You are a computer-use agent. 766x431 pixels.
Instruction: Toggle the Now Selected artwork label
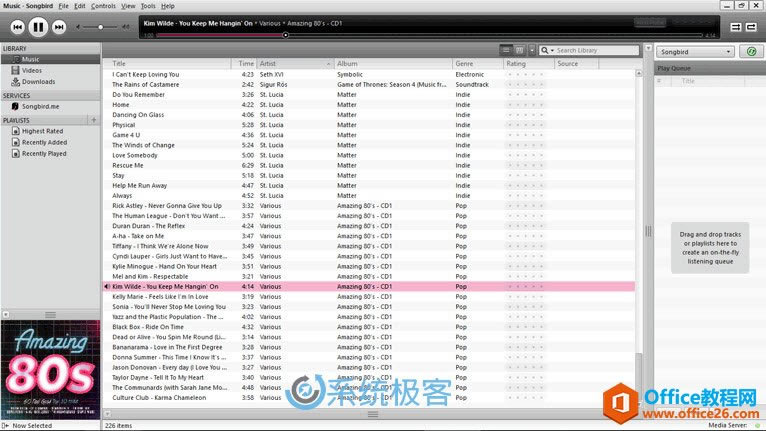tap(32, 426)
